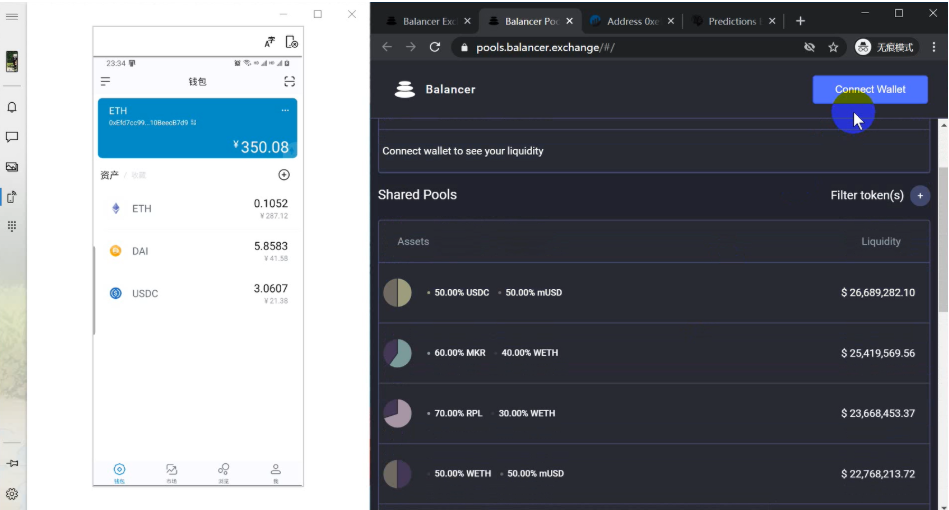Click the Filter token(s) plus button

tap(920, 196)
